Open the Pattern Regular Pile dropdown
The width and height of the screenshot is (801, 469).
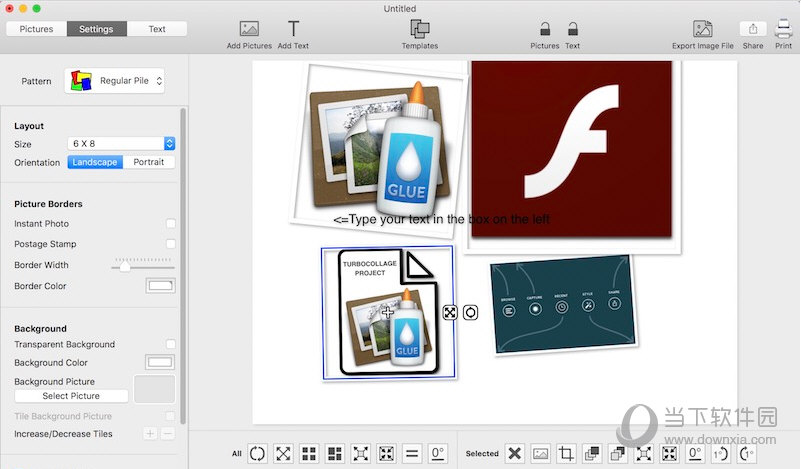[114, 81]
